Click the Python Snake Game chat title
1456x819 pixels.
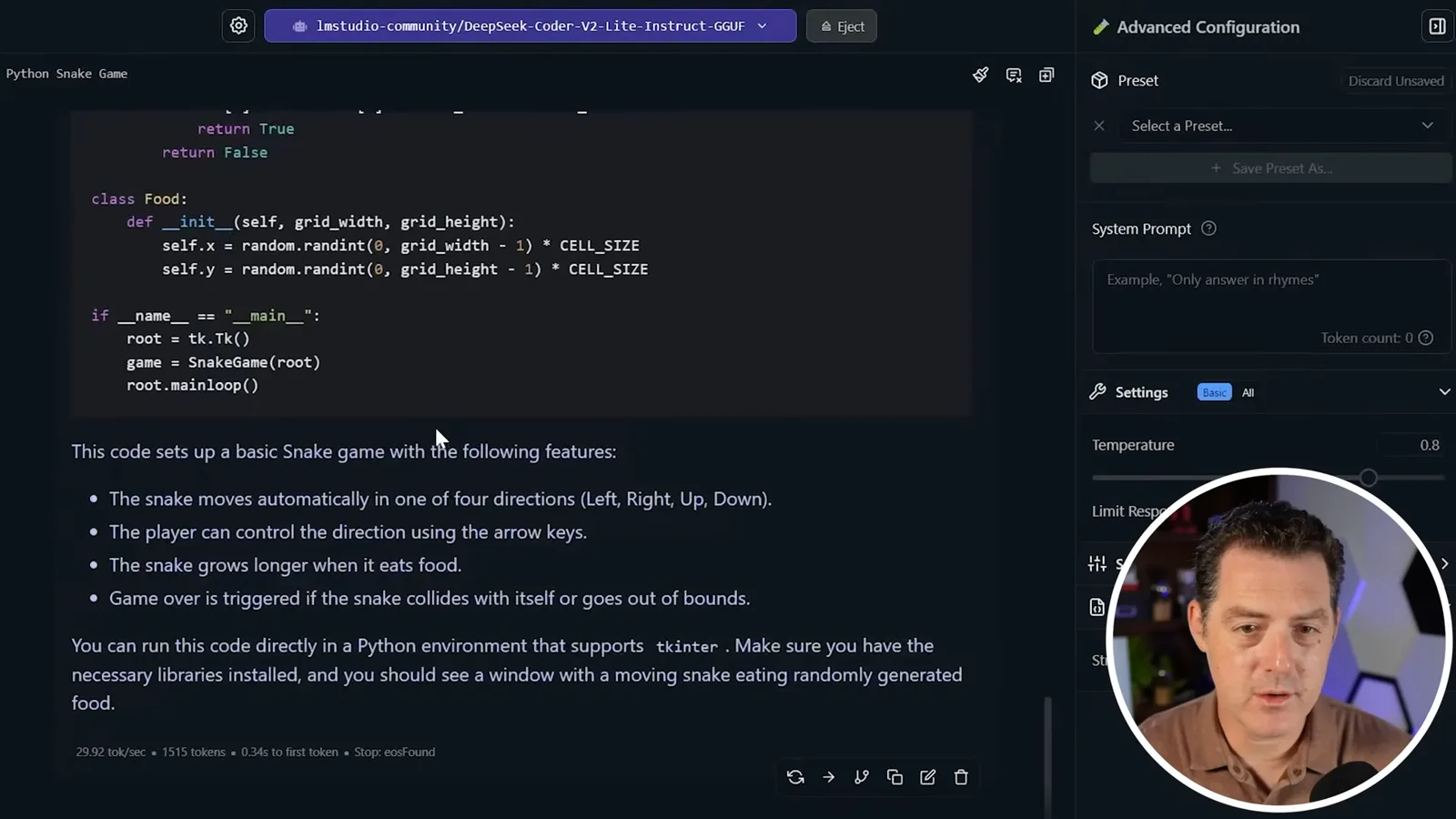coord(66,74)
